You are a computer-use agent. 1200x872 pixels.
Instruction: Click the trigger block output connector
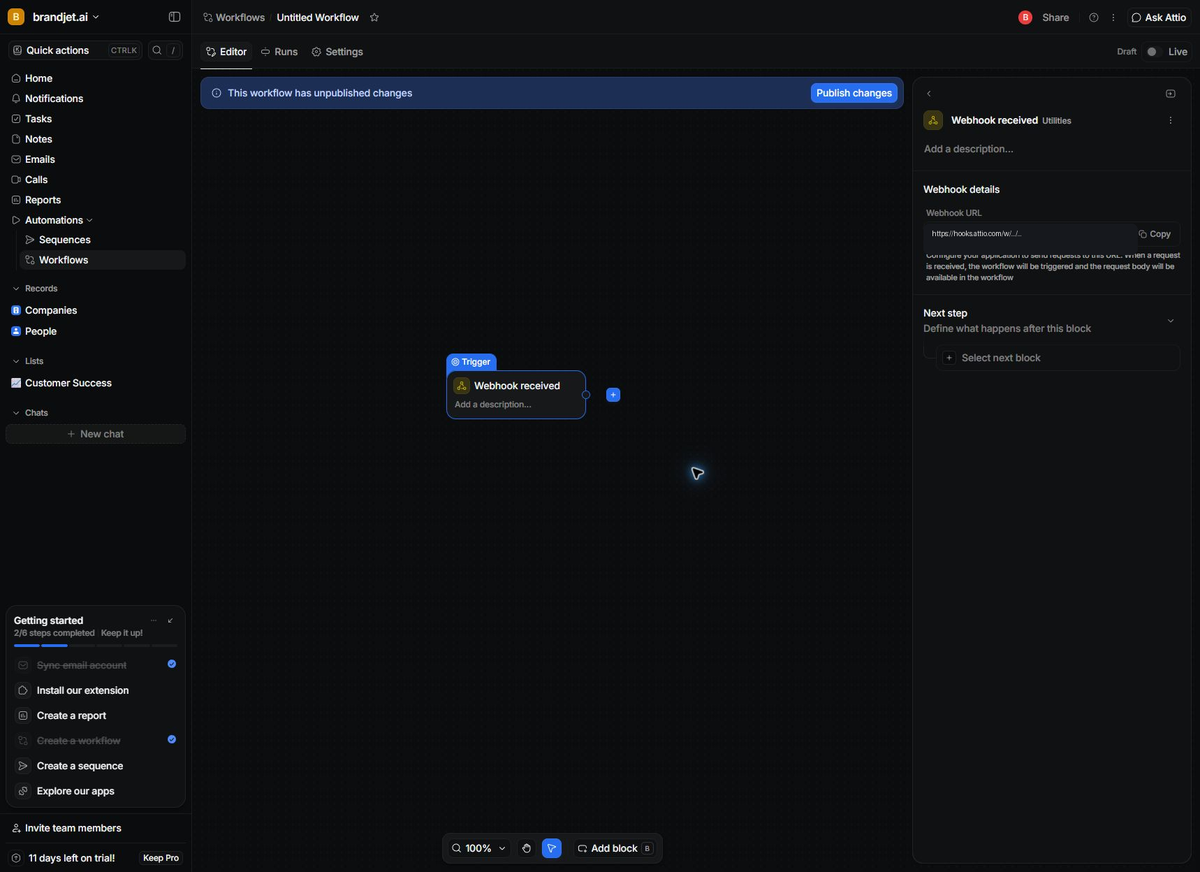(586, 395)
